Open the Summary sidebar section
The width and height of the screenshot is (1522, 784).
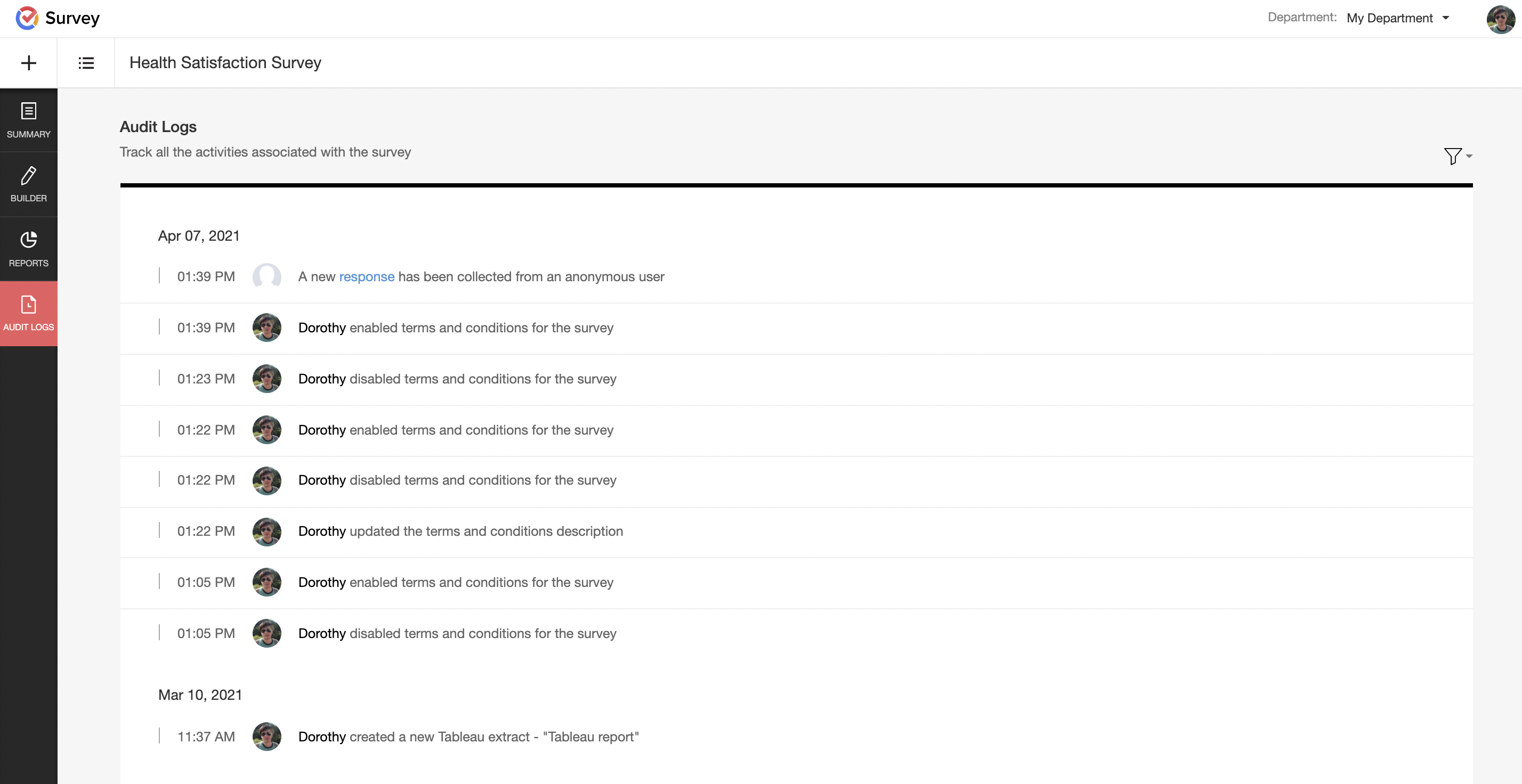point(28,120)
